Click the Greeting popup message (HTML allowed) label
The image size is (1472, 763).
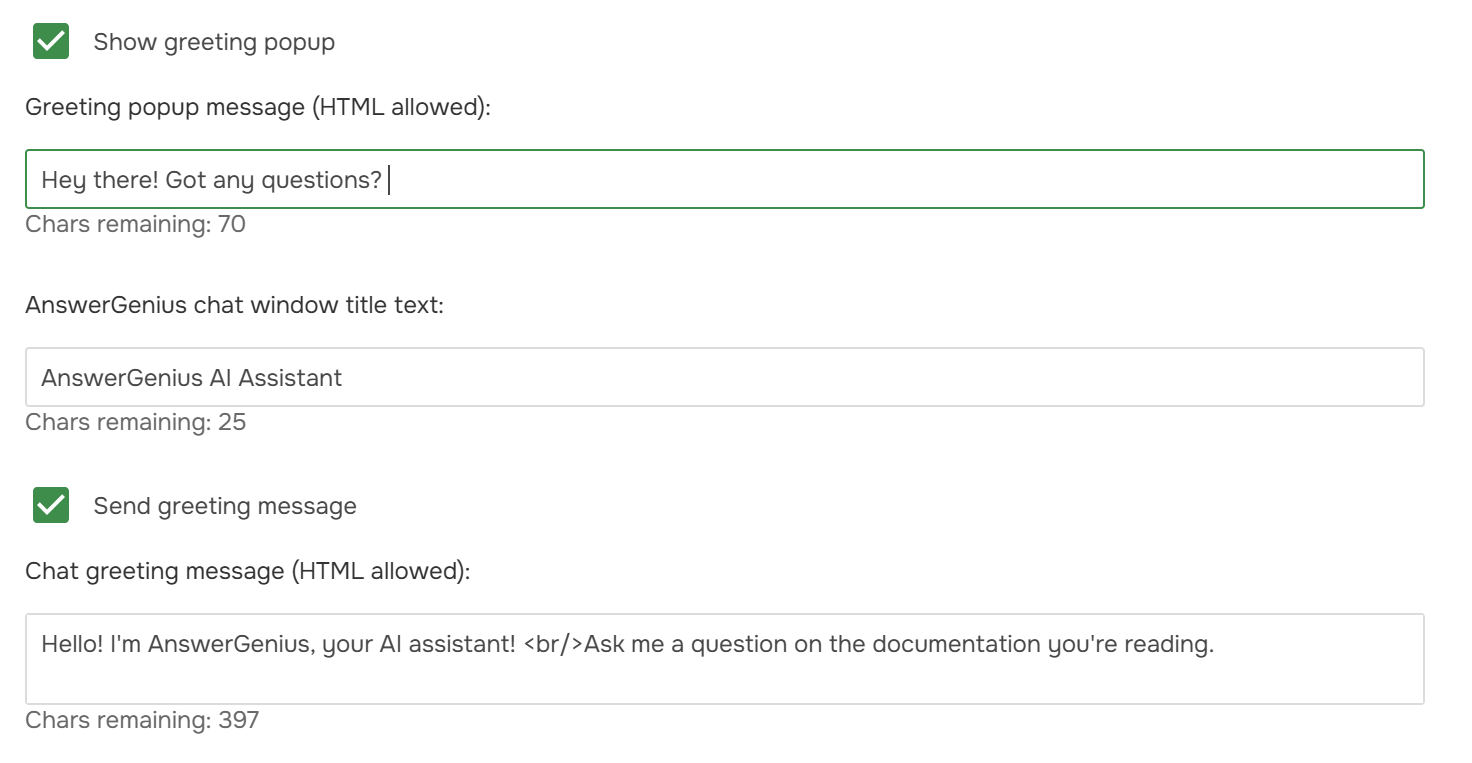257,107
